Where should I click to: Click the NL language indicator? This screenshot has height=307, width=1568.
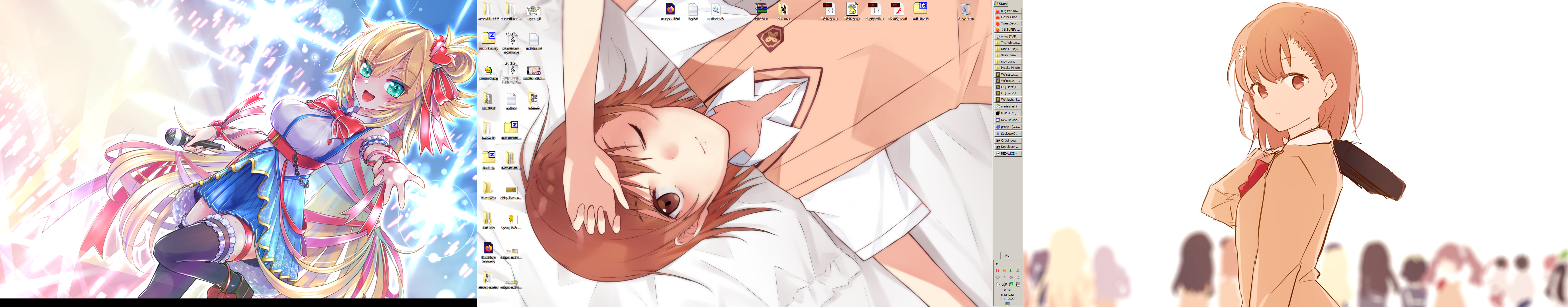pos(1007,255)
